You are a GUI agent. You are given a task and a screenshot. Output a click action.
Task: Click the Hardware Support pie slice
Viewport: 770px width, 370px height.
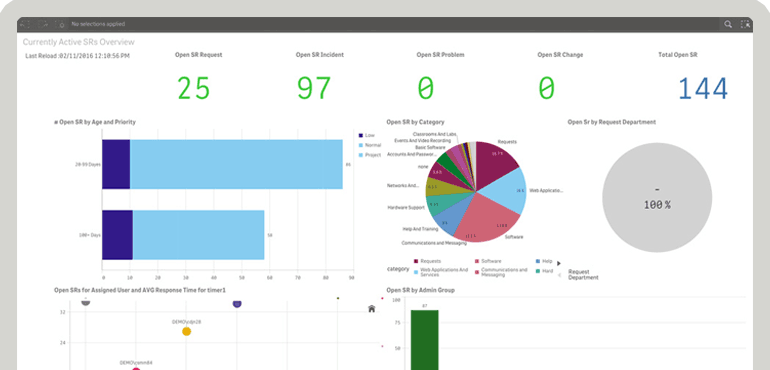point(444,202)
